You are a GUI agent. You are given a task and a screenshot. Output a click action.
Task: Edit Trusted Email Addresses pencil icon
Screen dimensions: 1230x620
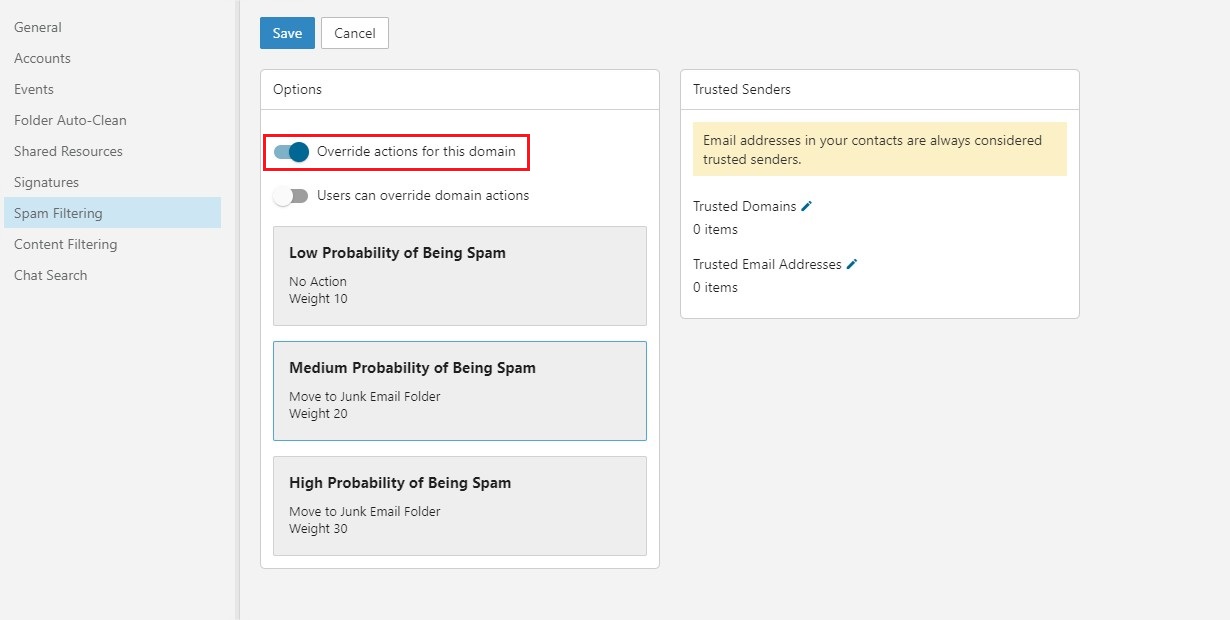852,264
